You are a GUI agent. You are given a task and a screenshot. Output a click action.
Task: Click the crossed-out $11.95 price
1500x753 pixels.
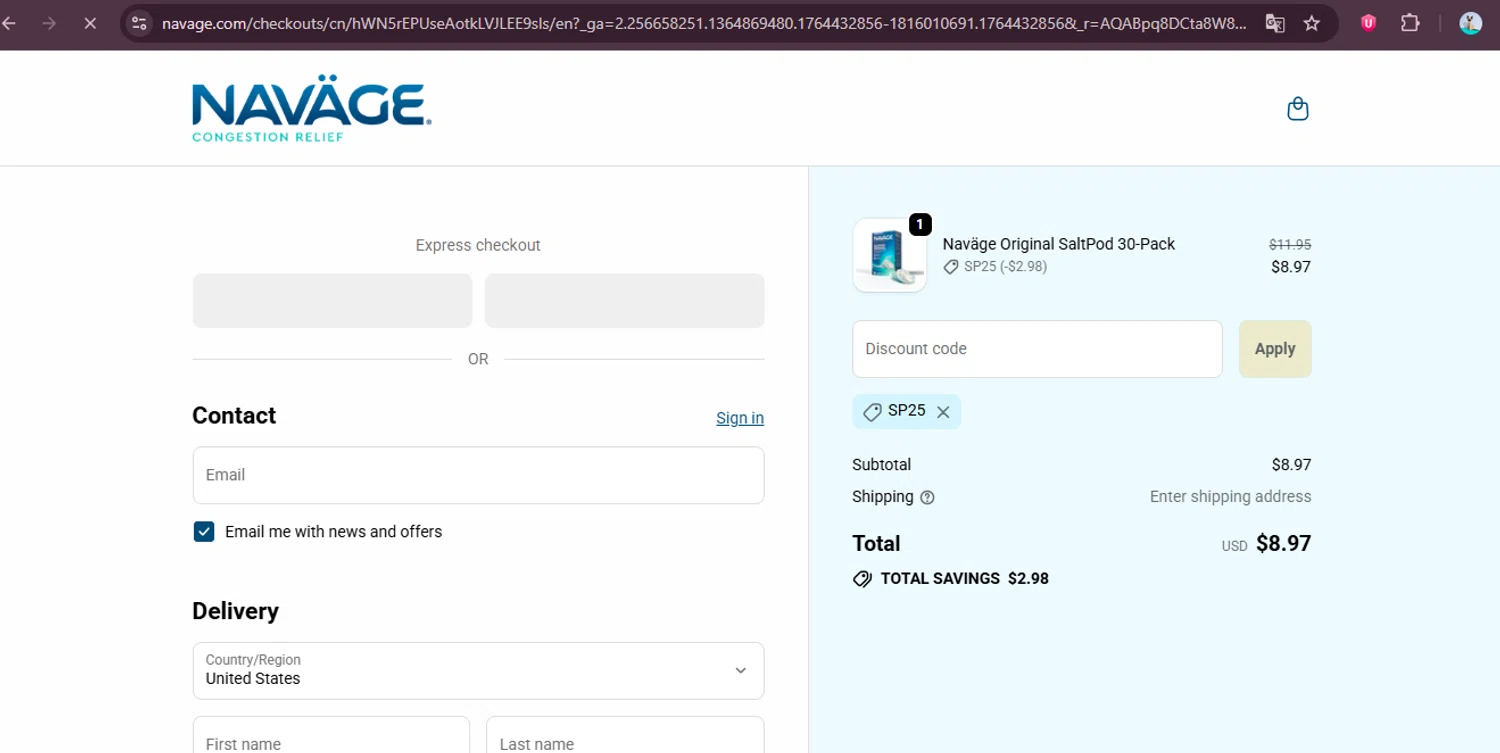coord(1290,244)
